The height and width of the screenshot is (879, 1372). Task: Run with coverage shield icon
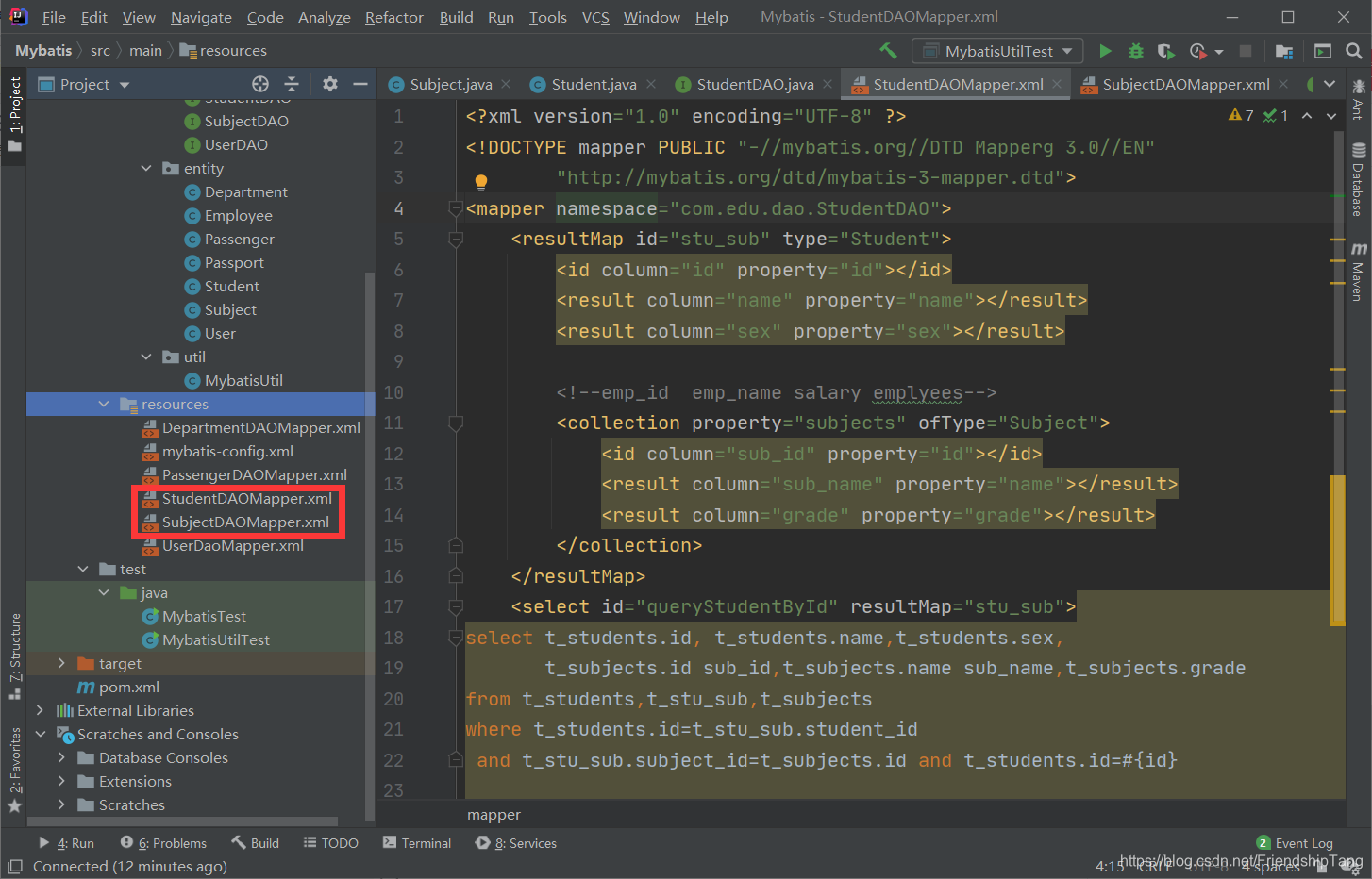(x=1166, y=51)
